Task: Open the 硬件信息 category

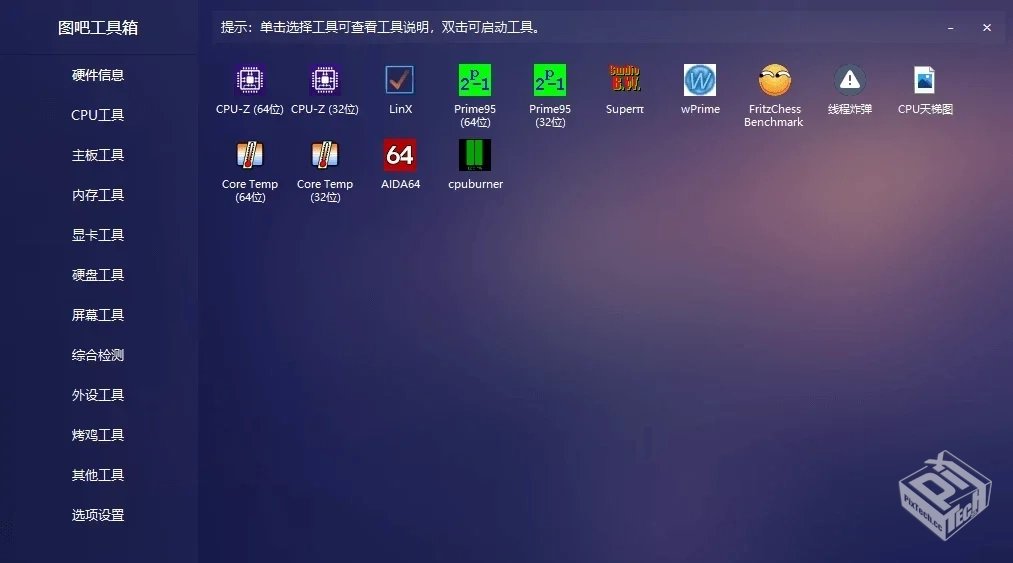Action: 98,75
